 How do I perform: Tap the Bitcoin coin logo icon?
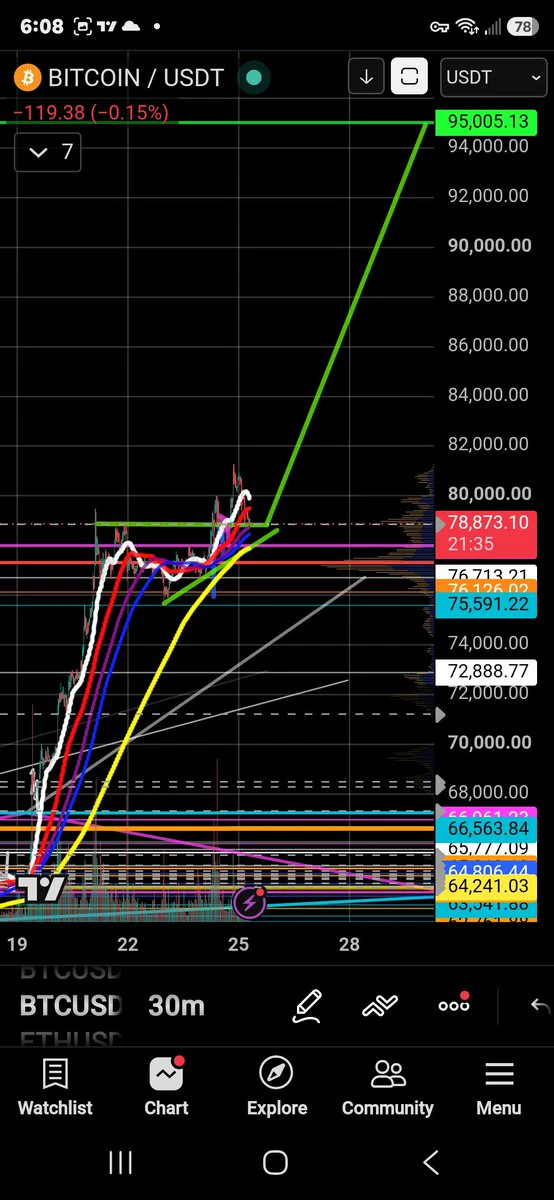26,77
